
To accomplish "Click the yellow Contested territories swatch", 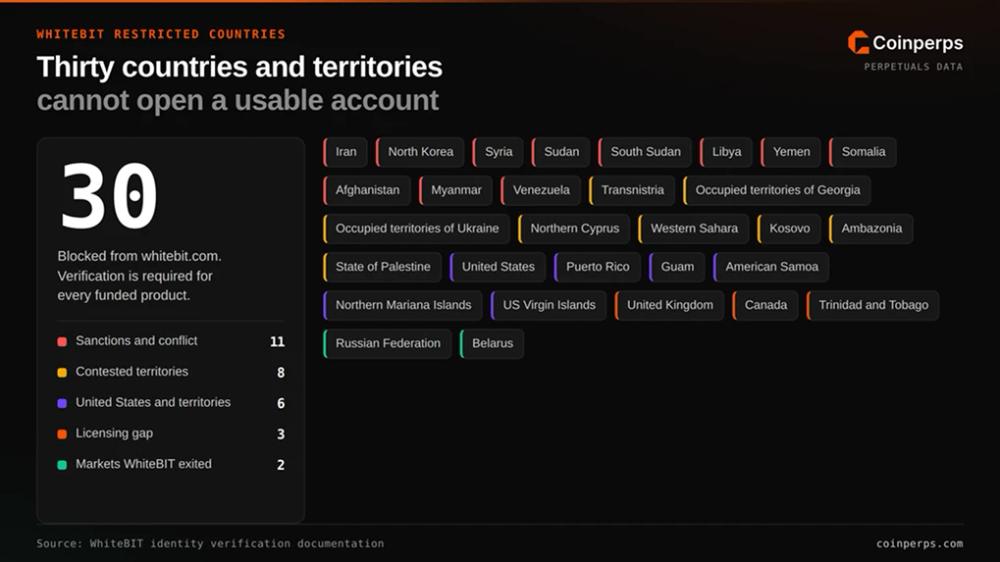I will tap(62, 373).
